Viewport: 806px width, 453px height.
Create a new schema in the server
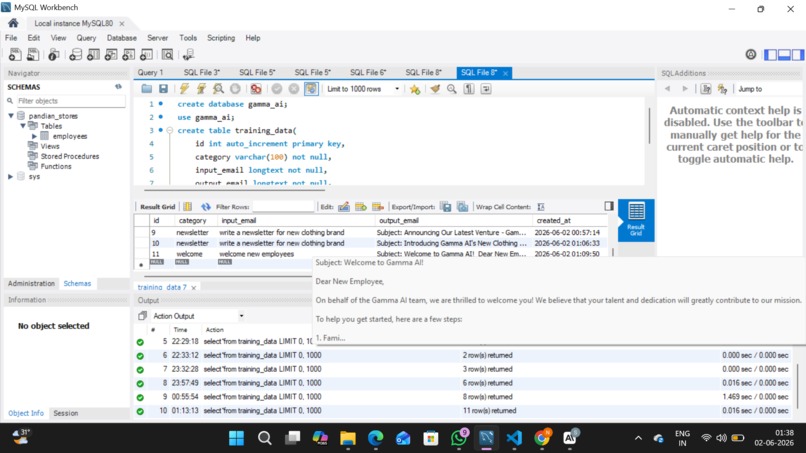(76, 55)
